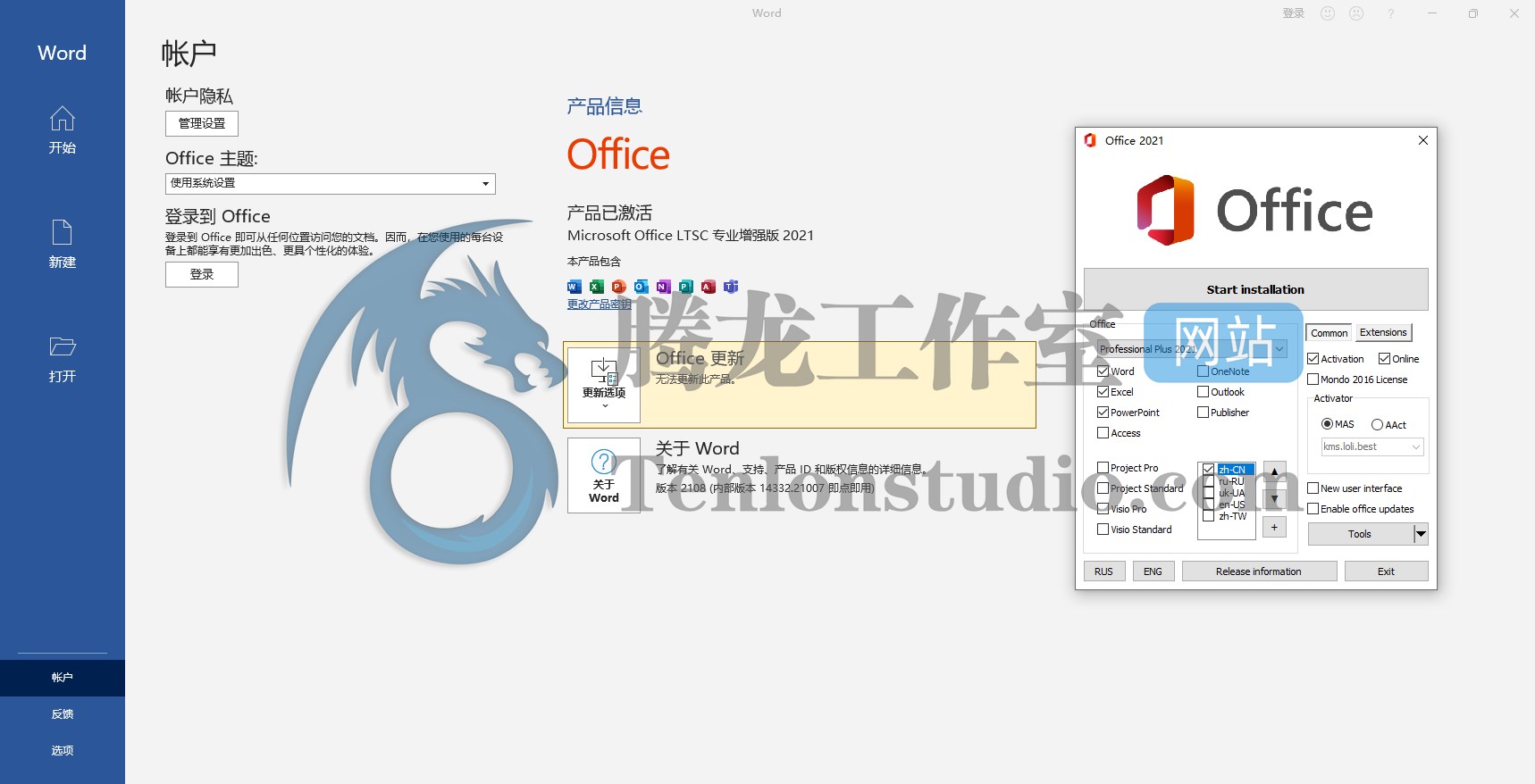Viewport: 1535px width, 784px height.
Task: Enable the Visio Standard checkbox
Action: click(1103, 530)
